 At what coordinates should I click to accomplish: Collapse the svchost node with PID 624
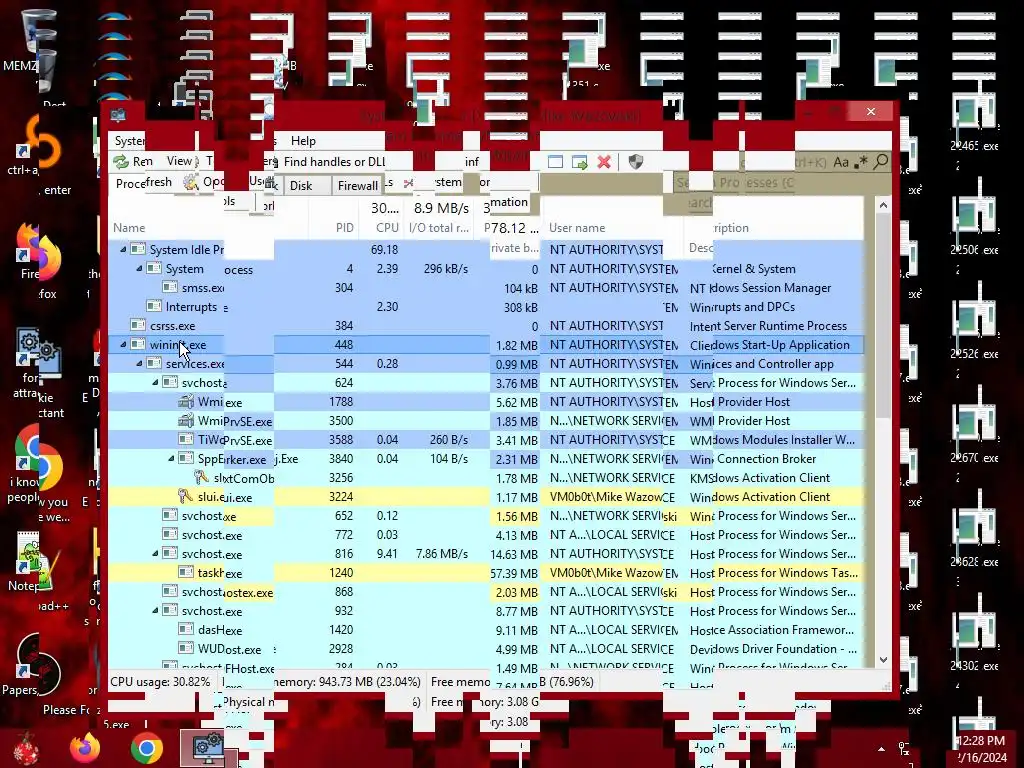155,382
